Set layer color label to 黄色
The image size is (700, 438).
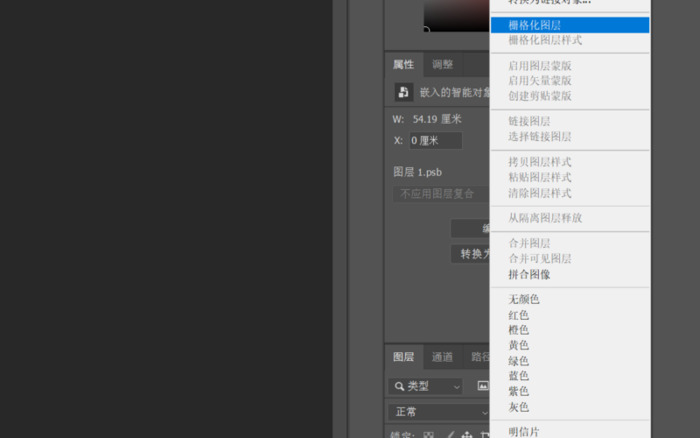pyautogui.click(x=570, y=345)
